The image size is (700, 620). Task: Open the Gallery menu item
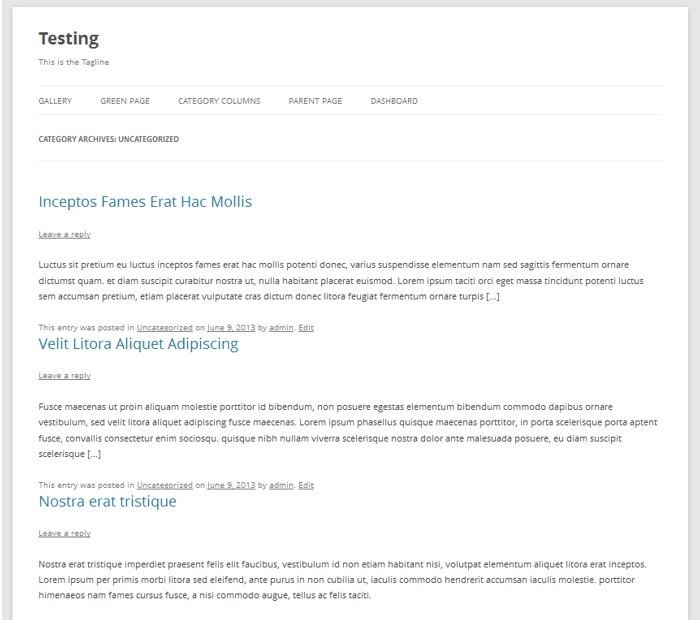(x=55, y=101)
